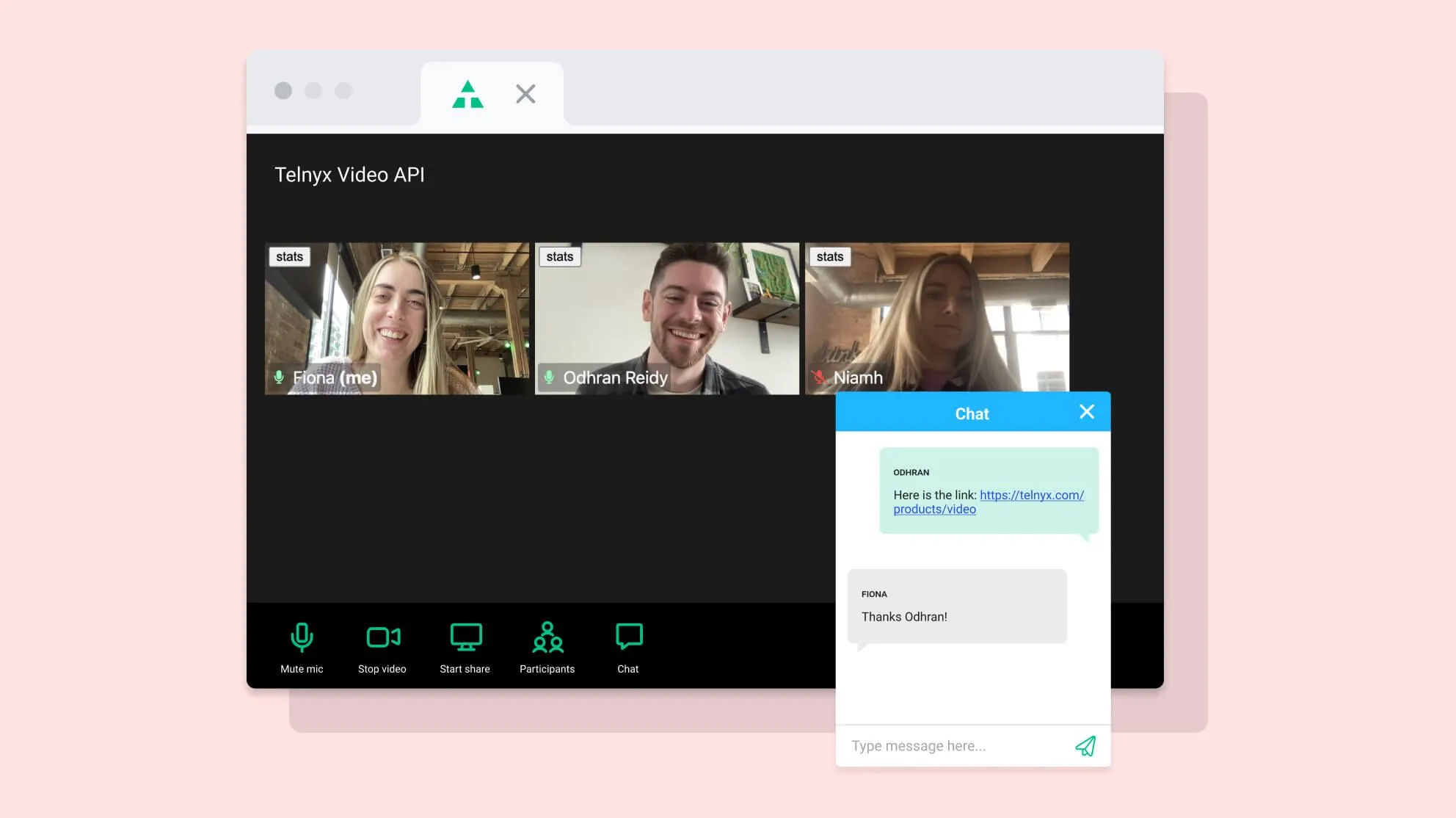Open the Participants list

[547, 645]
